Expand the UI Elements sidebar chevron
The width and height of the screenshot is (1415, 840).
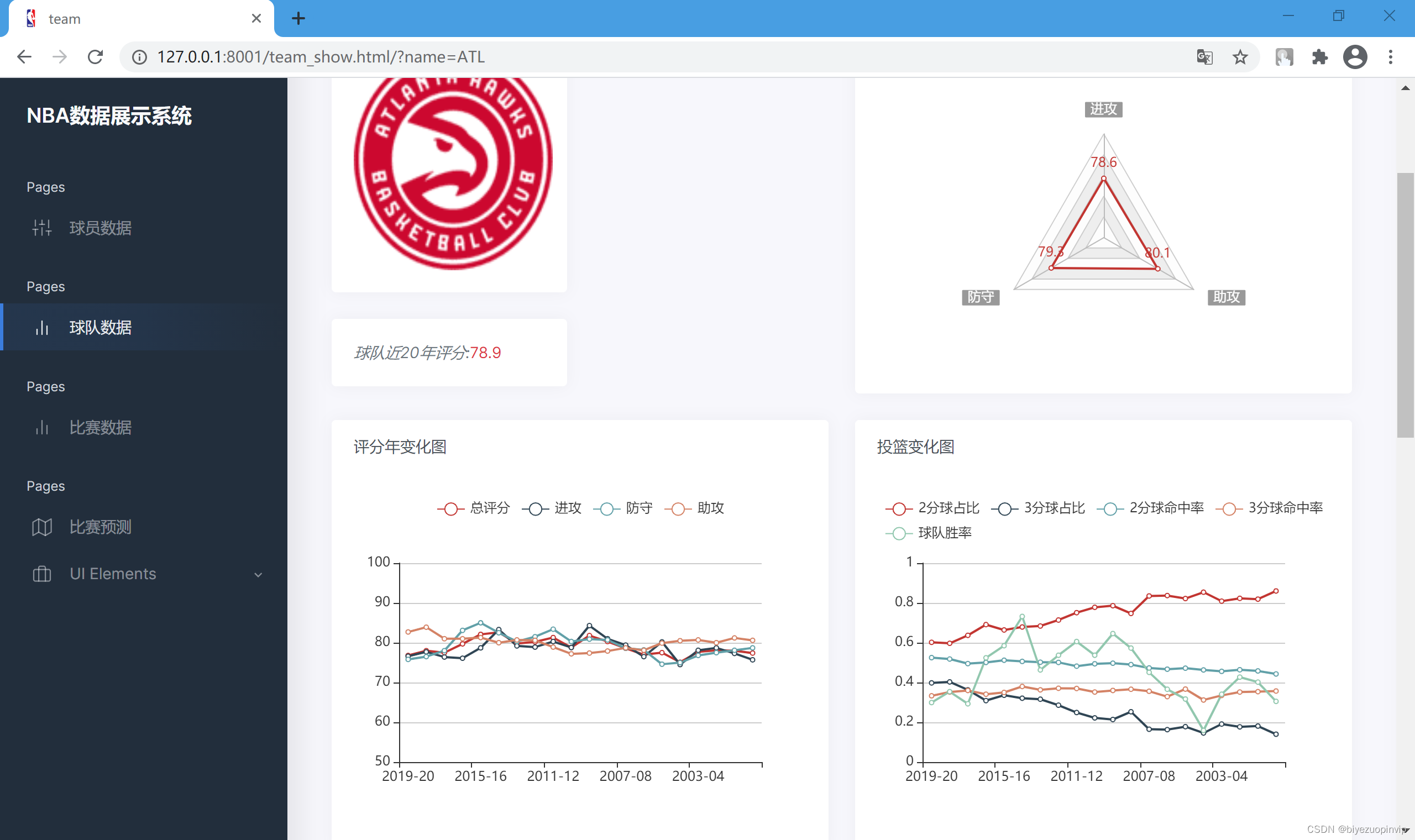(x=258, y=575)
